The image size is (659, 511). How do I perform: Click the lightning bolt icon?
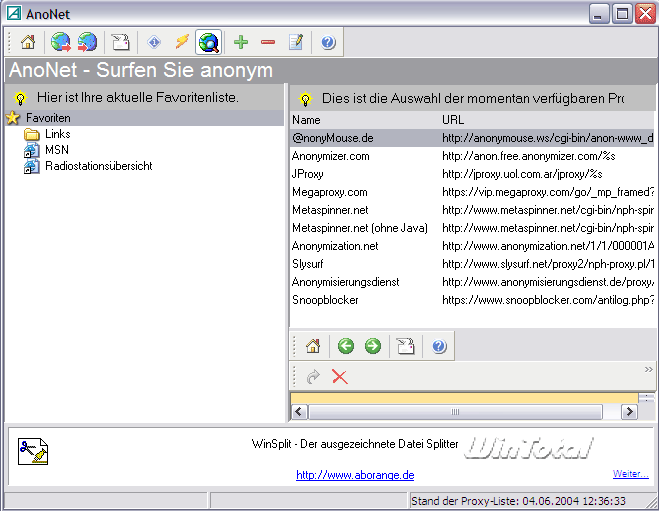[x=182, y=42]
